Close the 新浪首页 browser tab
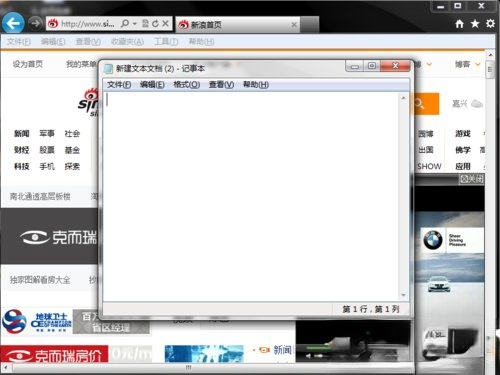The width and height of the screenshot is (500, 375). pyautogui.click(x=294, y=25)
